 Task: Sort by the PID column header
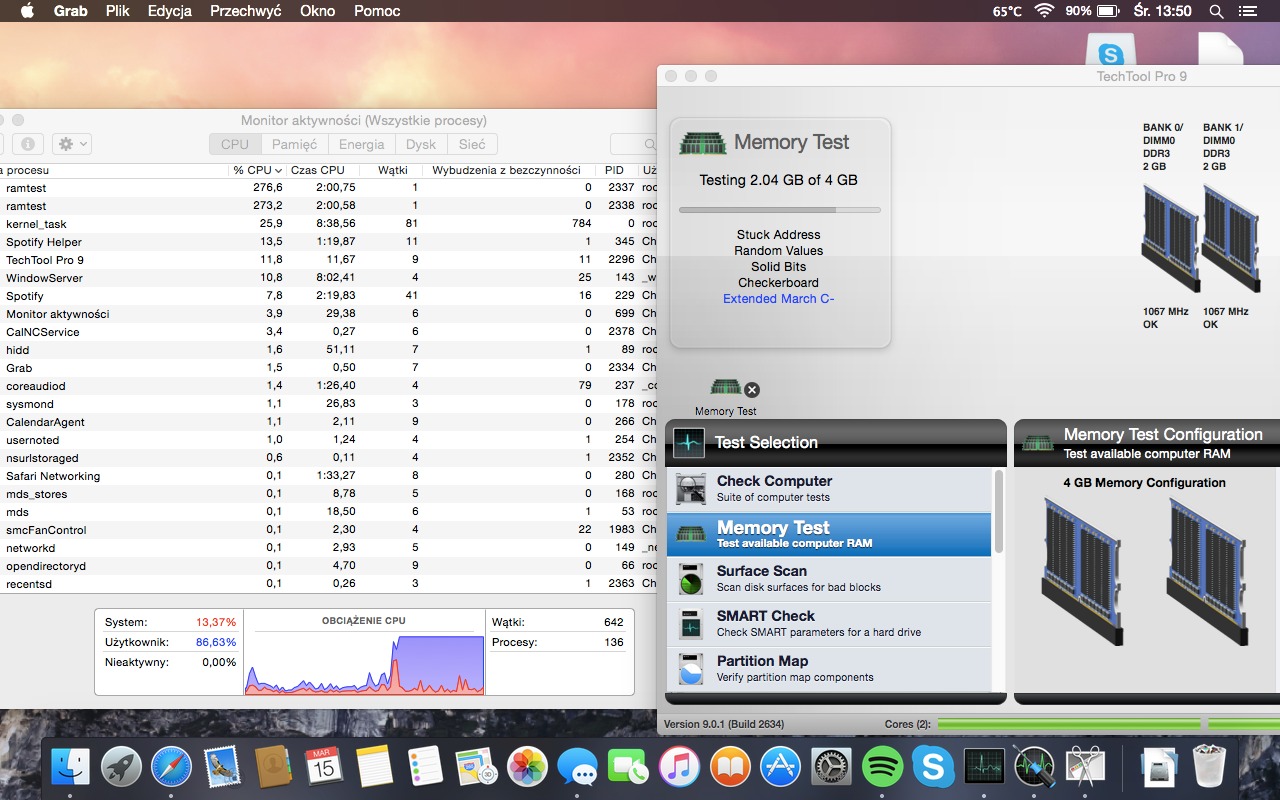pyautogui.click(x=617, y=170)
